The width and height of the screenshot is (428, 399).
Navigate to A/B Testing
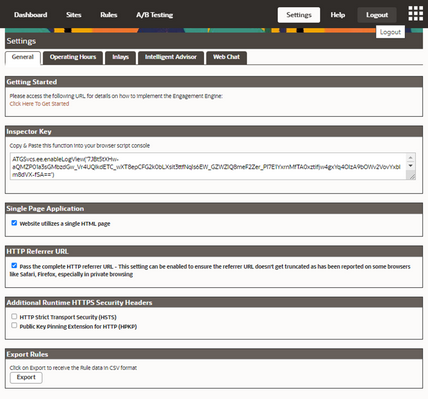(154, 15)
